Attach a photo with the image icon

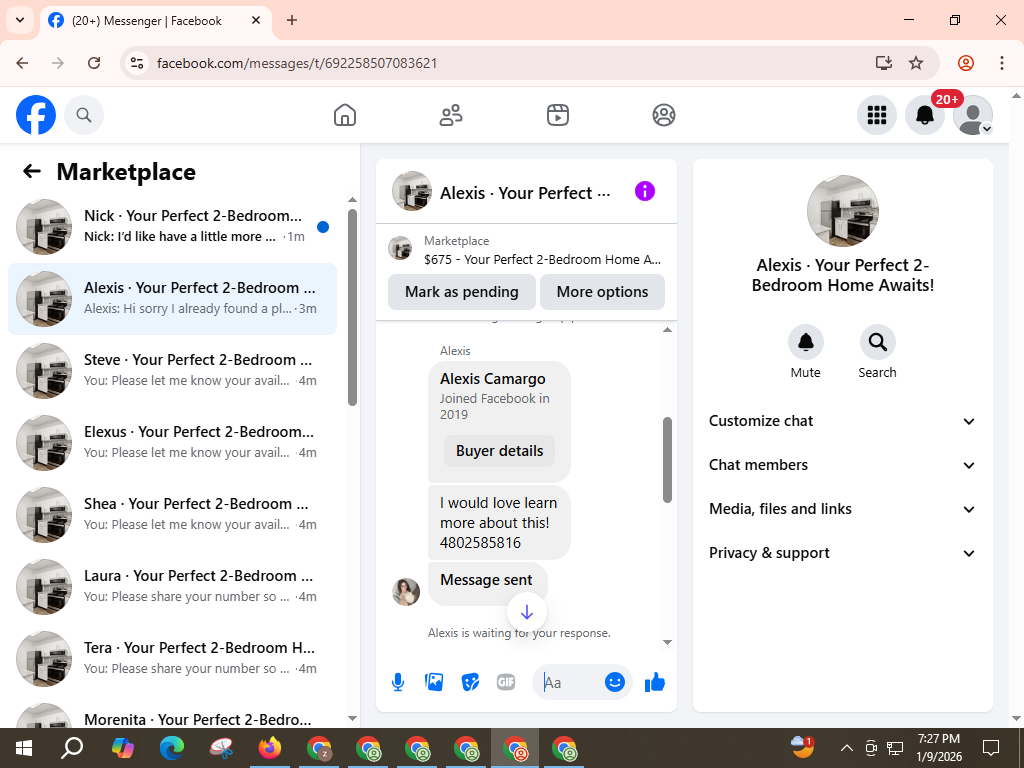[434, 682]
